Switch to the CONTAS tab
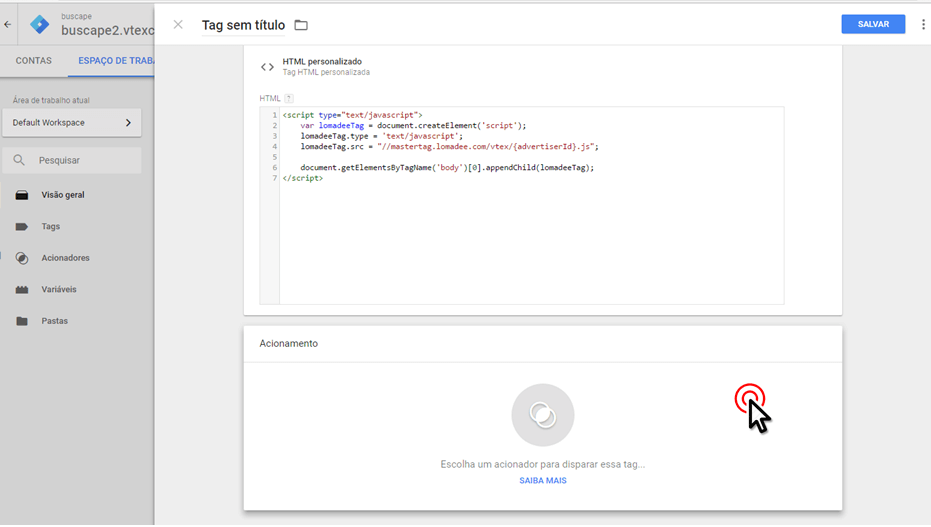 33,61
